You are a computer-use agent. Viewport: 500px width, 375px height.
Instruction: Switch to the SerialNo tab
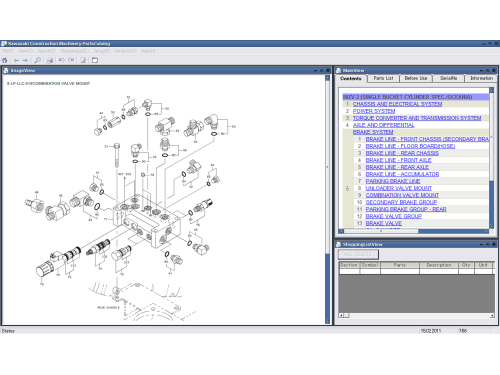448,78
